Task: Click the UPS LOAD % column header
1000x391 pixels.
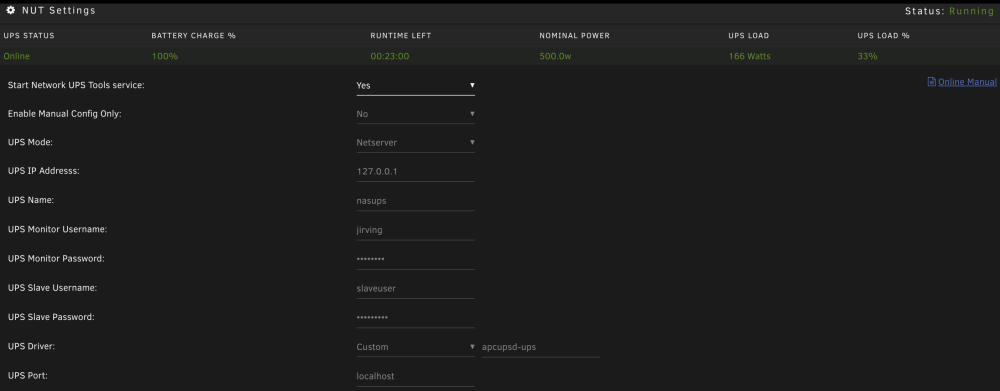Action: tap(883, 36)
